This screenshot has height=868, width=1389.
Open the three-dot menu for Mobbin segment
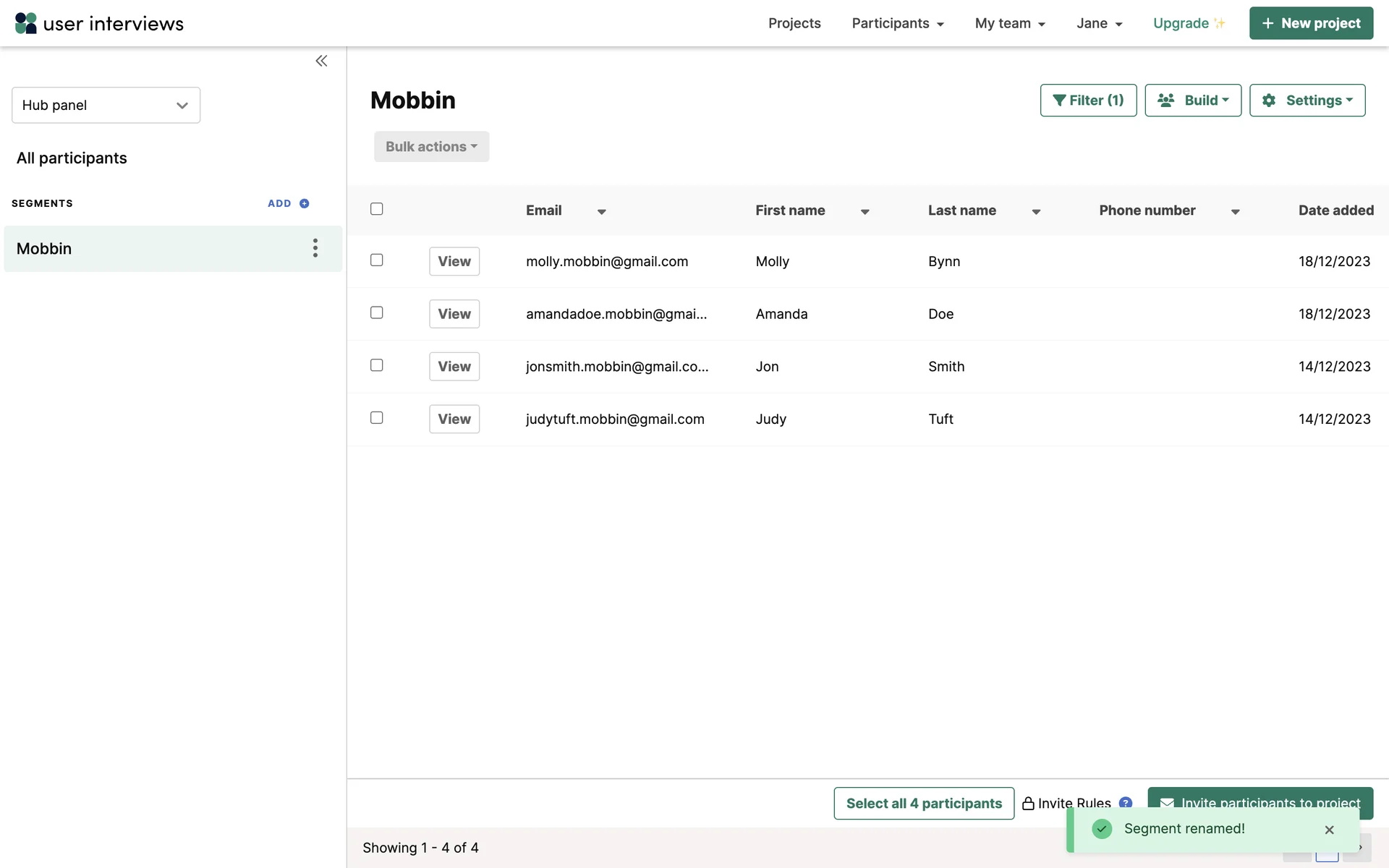[x=315, y=248]
